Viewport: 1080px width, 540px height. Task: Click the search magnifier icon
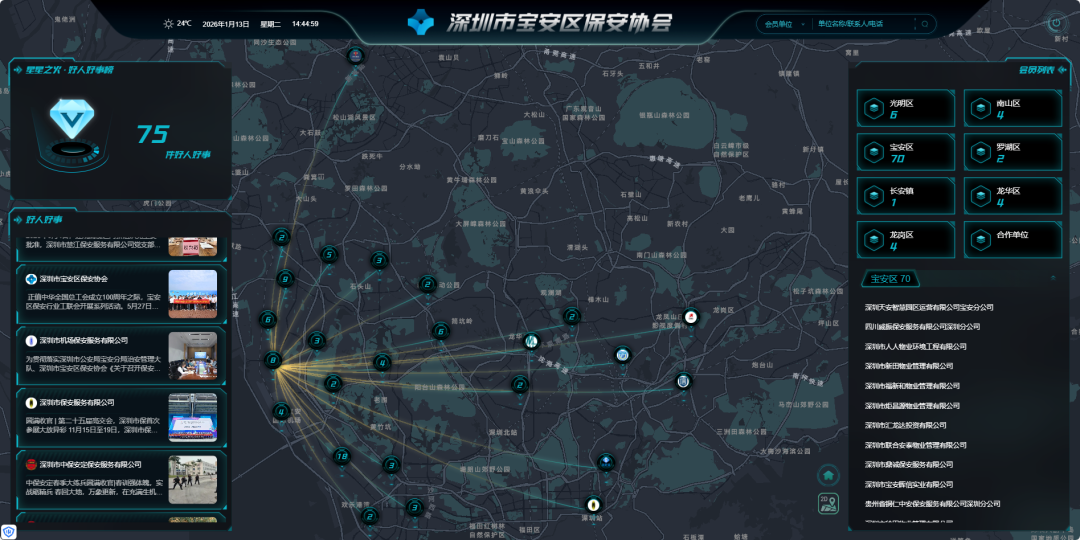925,23
